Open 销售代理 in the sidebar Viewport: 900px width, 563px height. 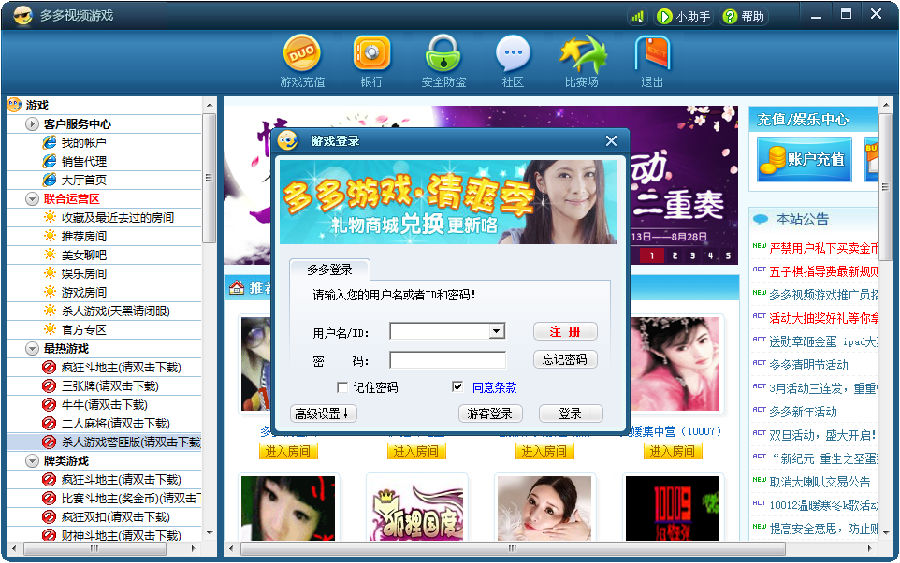click(x=84, y=161)
